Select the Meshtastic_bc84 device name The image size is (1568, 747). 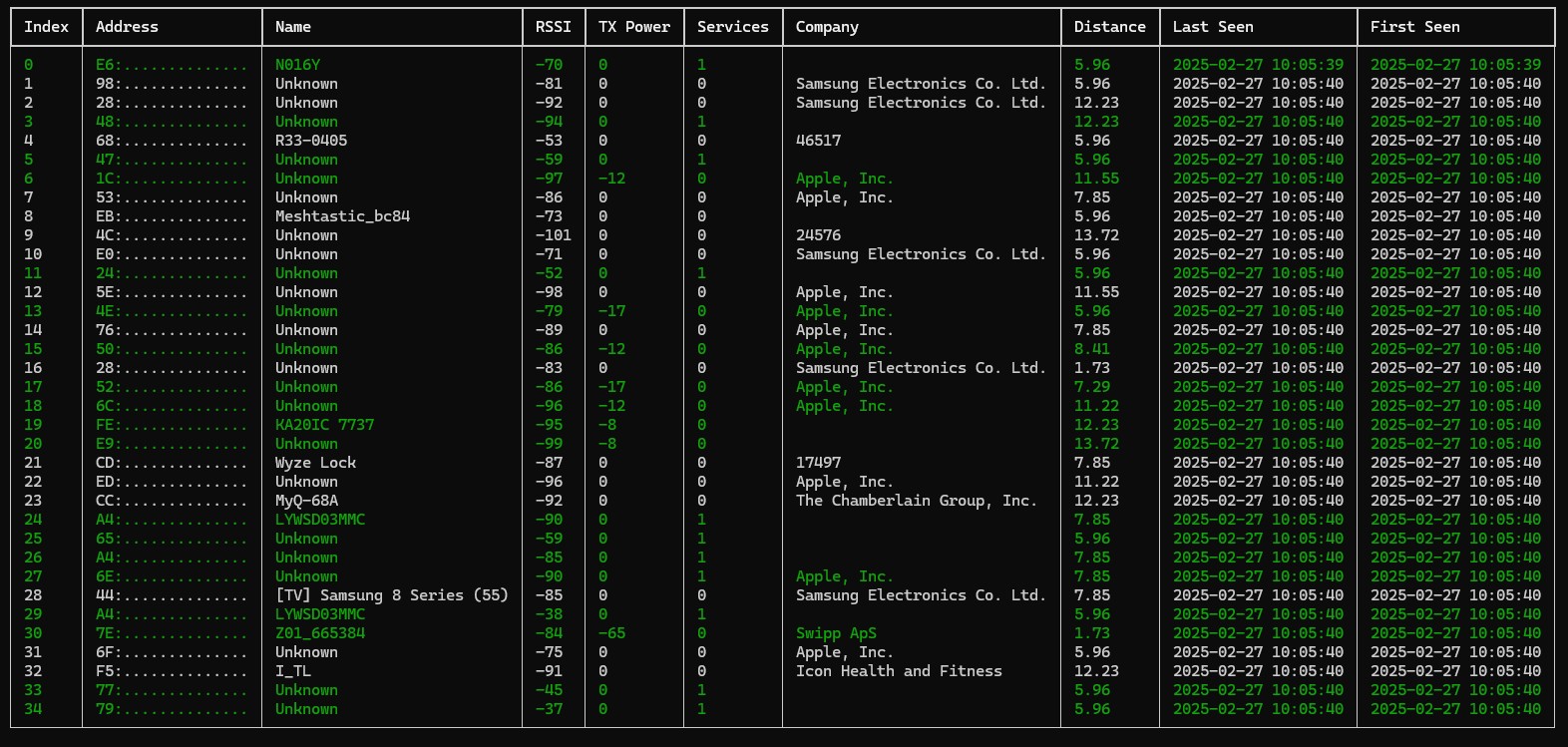click(x=342, y=216)
